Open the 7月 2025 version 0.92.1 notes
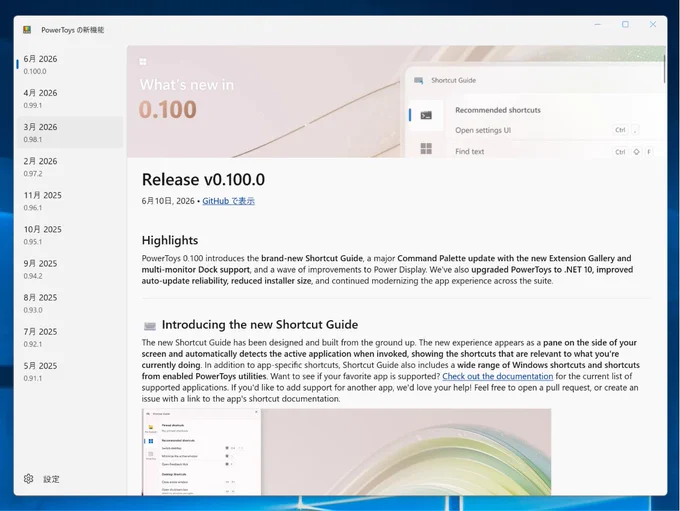This screenshot has width=680, height=511. pos(69,337)
